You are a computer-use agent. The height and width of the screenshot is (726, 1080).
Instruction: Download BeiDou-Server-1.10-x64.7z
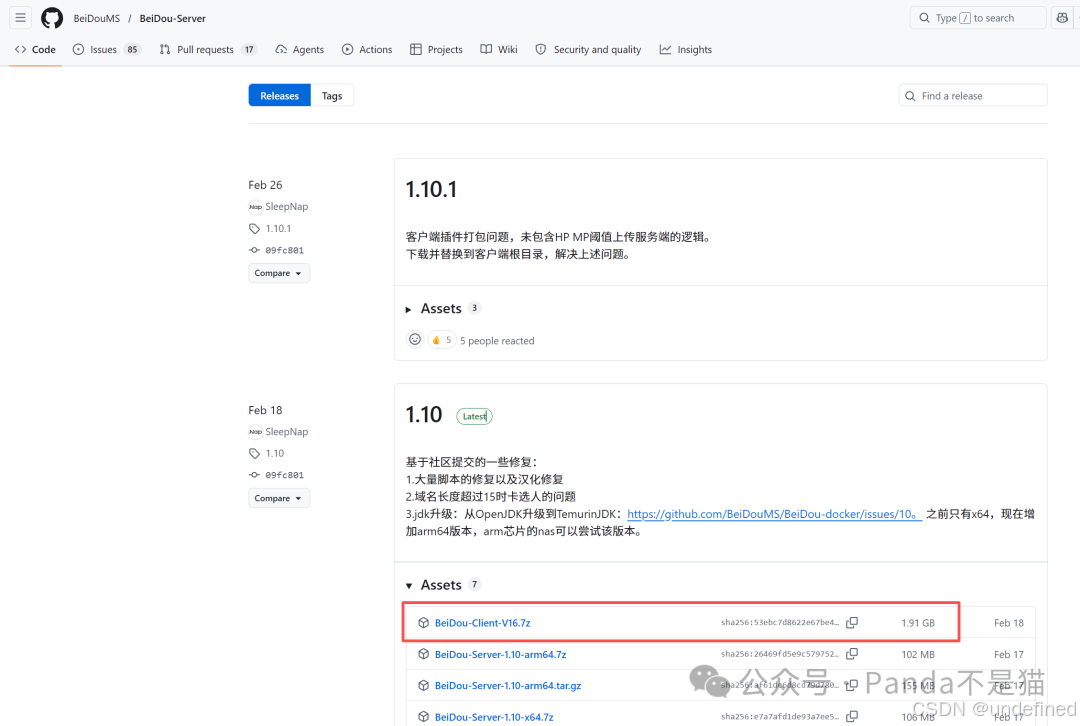pos(494,717)
